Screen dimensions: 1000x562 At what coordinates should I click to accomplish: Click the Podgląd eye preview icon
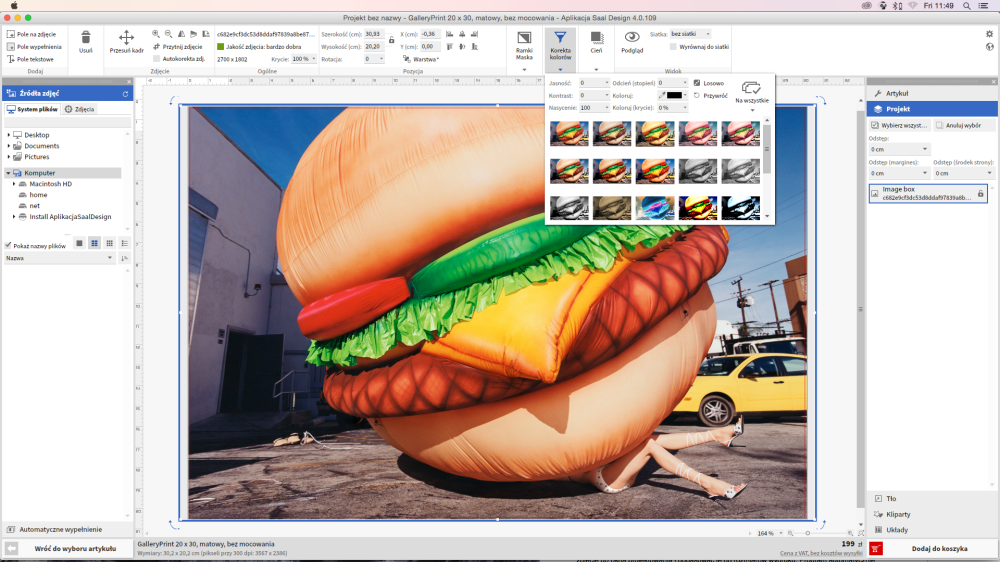point(632,37)
